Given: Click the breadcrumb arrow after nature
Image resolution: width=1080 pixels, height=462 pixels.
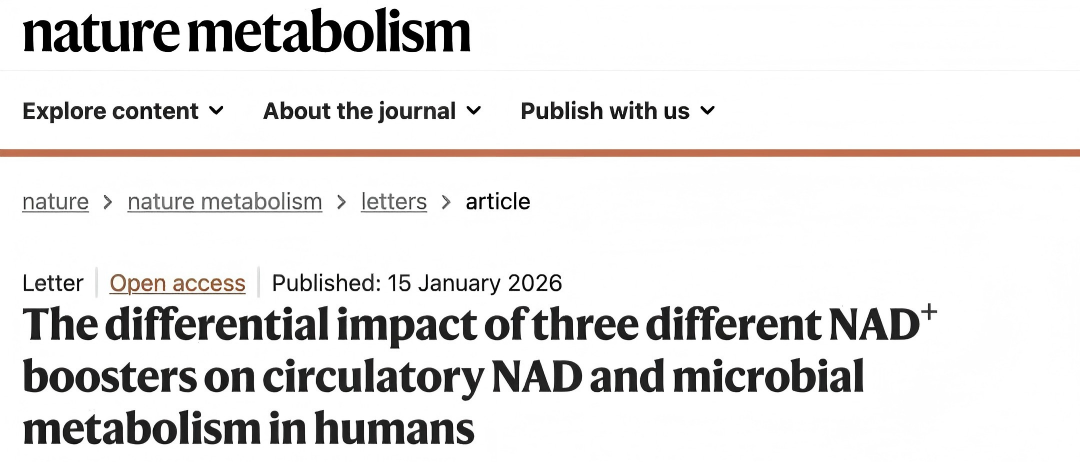Looking at the screenshot, I should (108, 203).
